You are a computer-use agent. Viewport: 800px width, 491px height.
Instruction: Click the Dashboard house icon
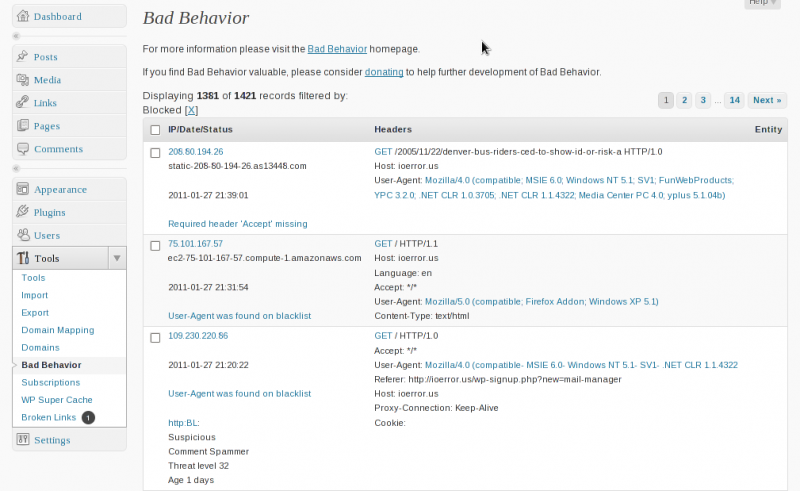(x=23, y=17)
